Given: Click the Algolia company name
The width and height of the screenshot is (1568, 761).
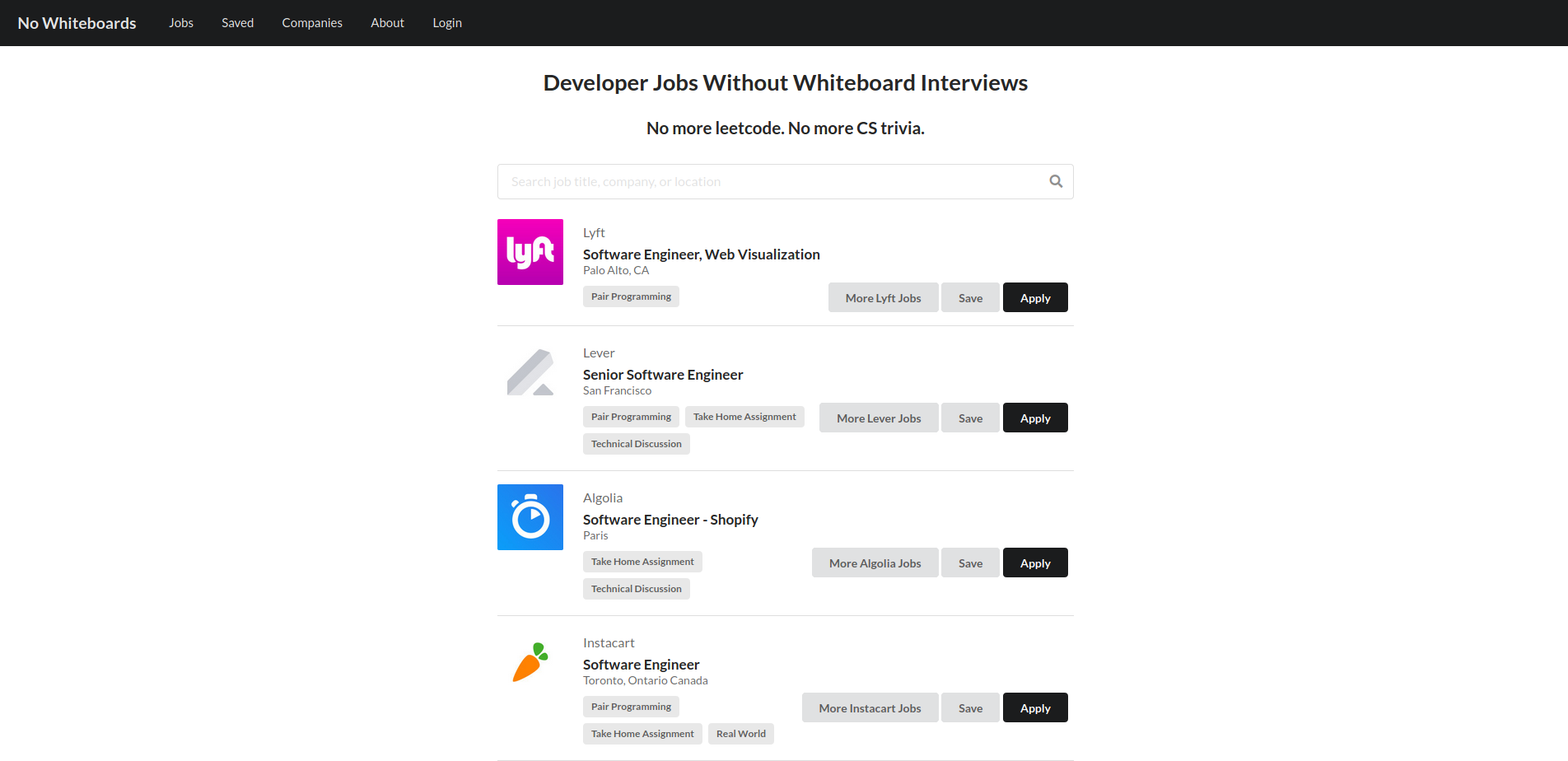Looking at the screenshot, I should coord(603,498).
